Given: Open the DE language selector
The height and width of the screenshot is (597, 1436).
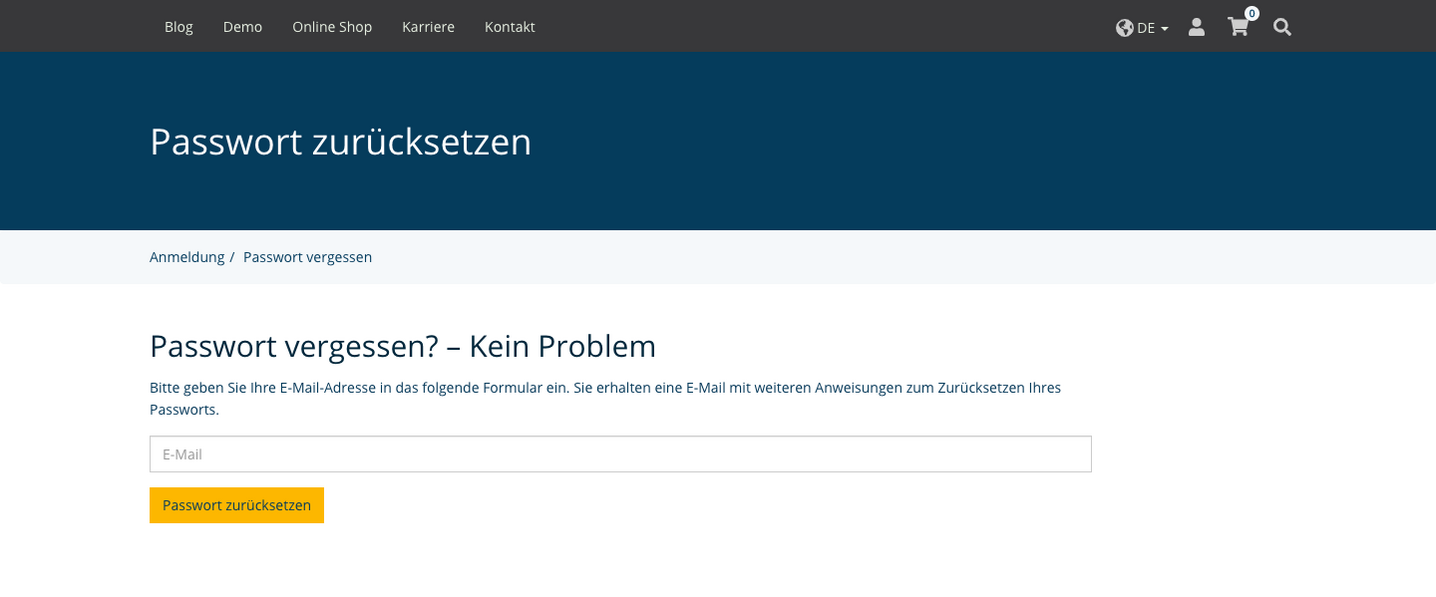Looking at the screenshot, I should [1145, 27].
